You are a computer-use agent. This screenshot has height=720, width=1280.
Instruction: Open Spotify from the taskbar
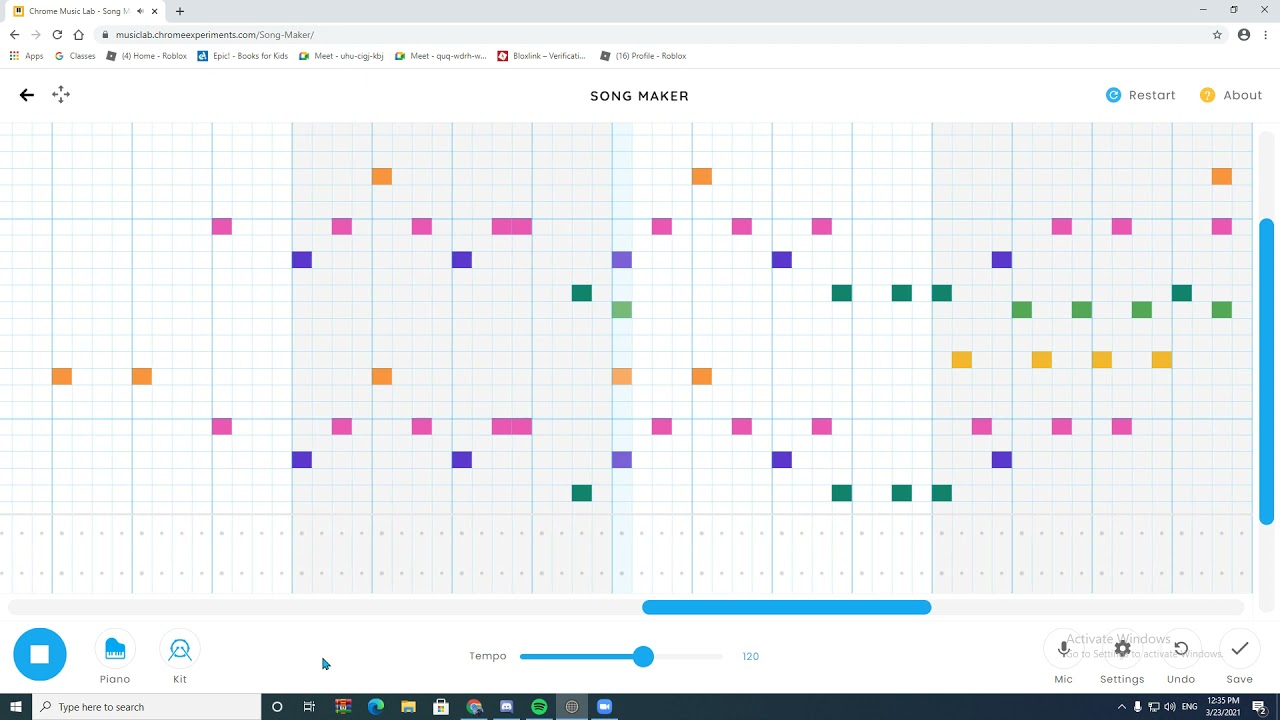pos(539,707)
